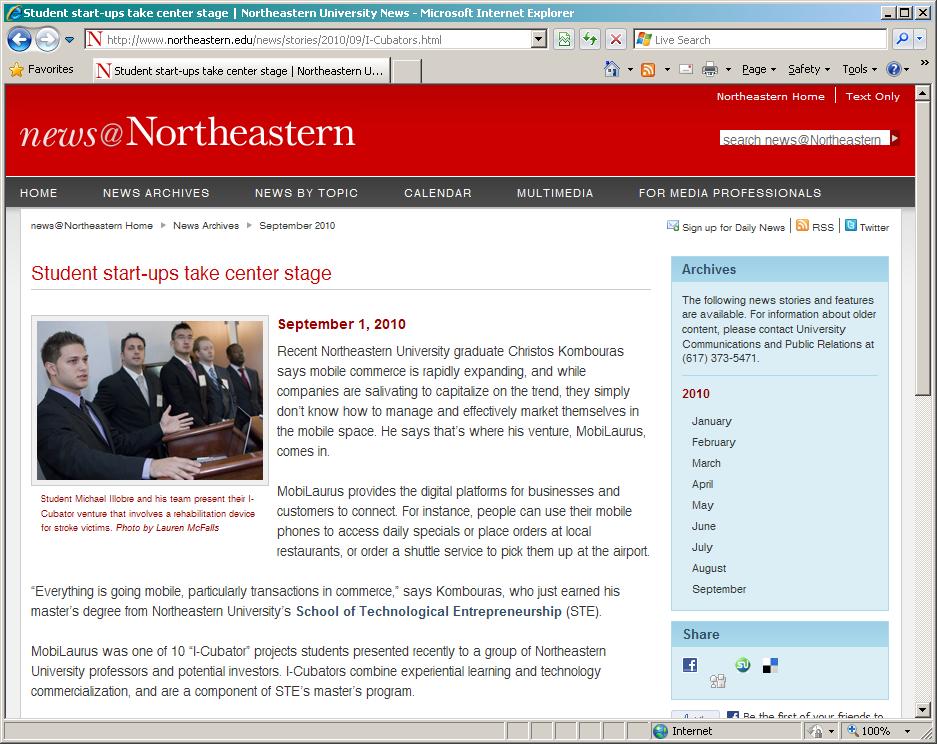Open the Safety menu dropdown
Screen dimensions: 937x744
[809, 69]
